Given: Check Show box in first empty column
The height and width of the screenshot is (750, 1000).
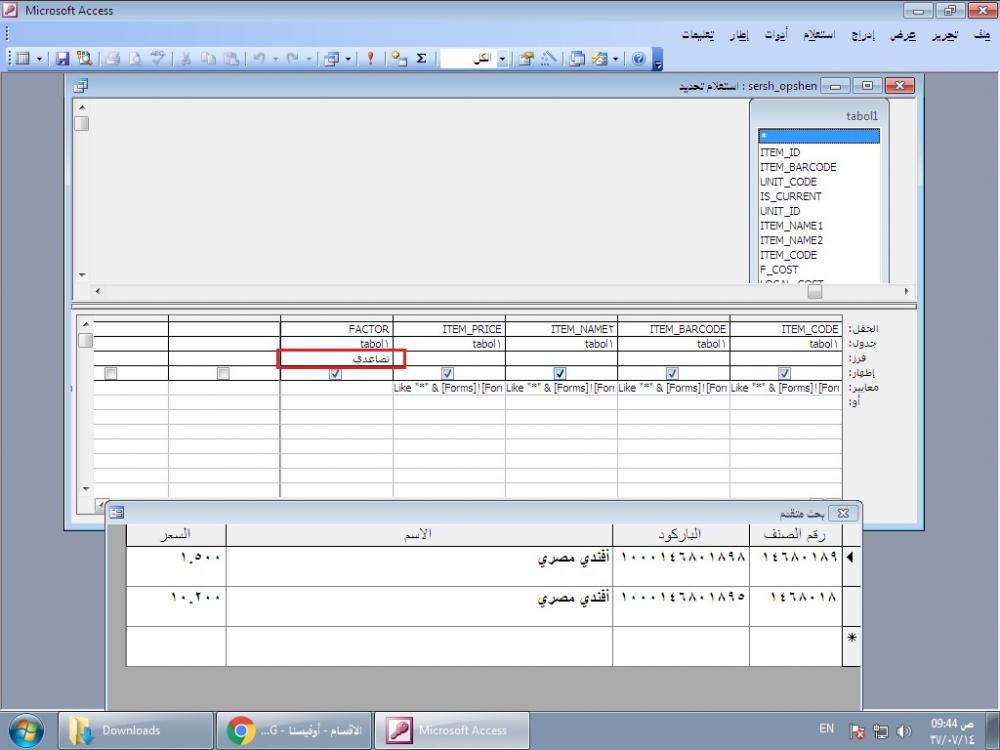Looking at the screenshot, I should click(x=223, y=373).
